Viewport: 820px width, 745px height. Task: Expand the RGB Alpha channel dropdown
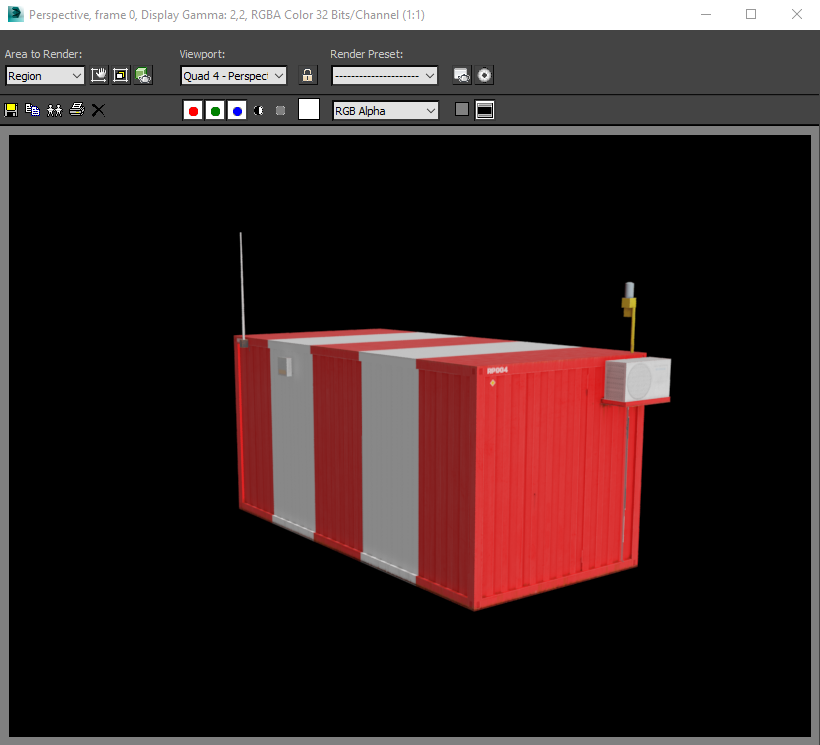[385, 111]
